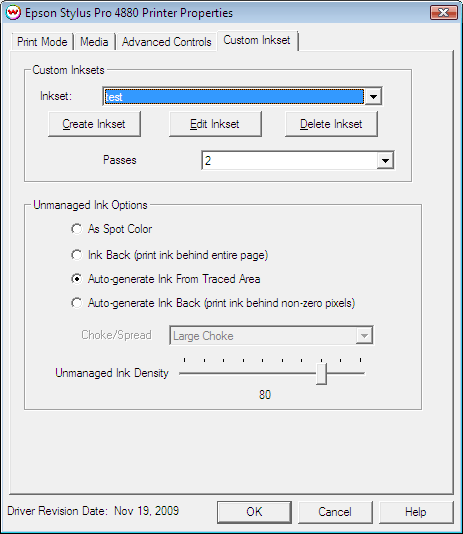Click the Delete Inkset button
This screenshot has height=534, width=463.
coord(331,124)
